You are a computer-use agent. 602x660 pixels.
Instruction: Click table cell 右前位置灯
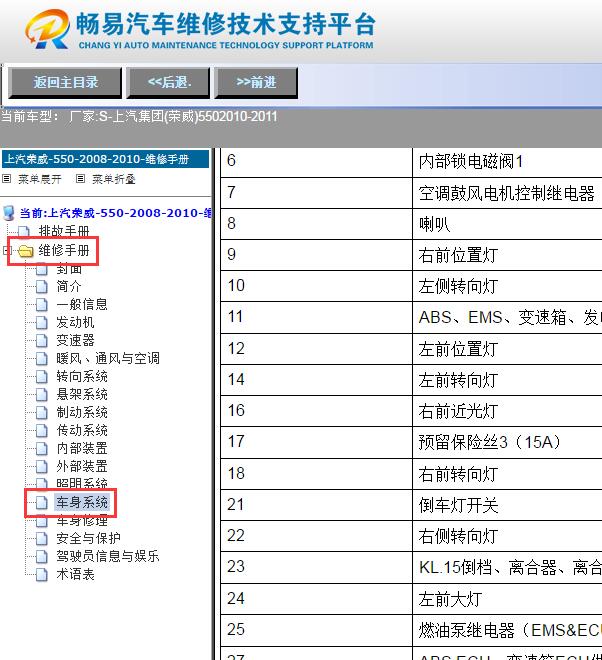507,255
